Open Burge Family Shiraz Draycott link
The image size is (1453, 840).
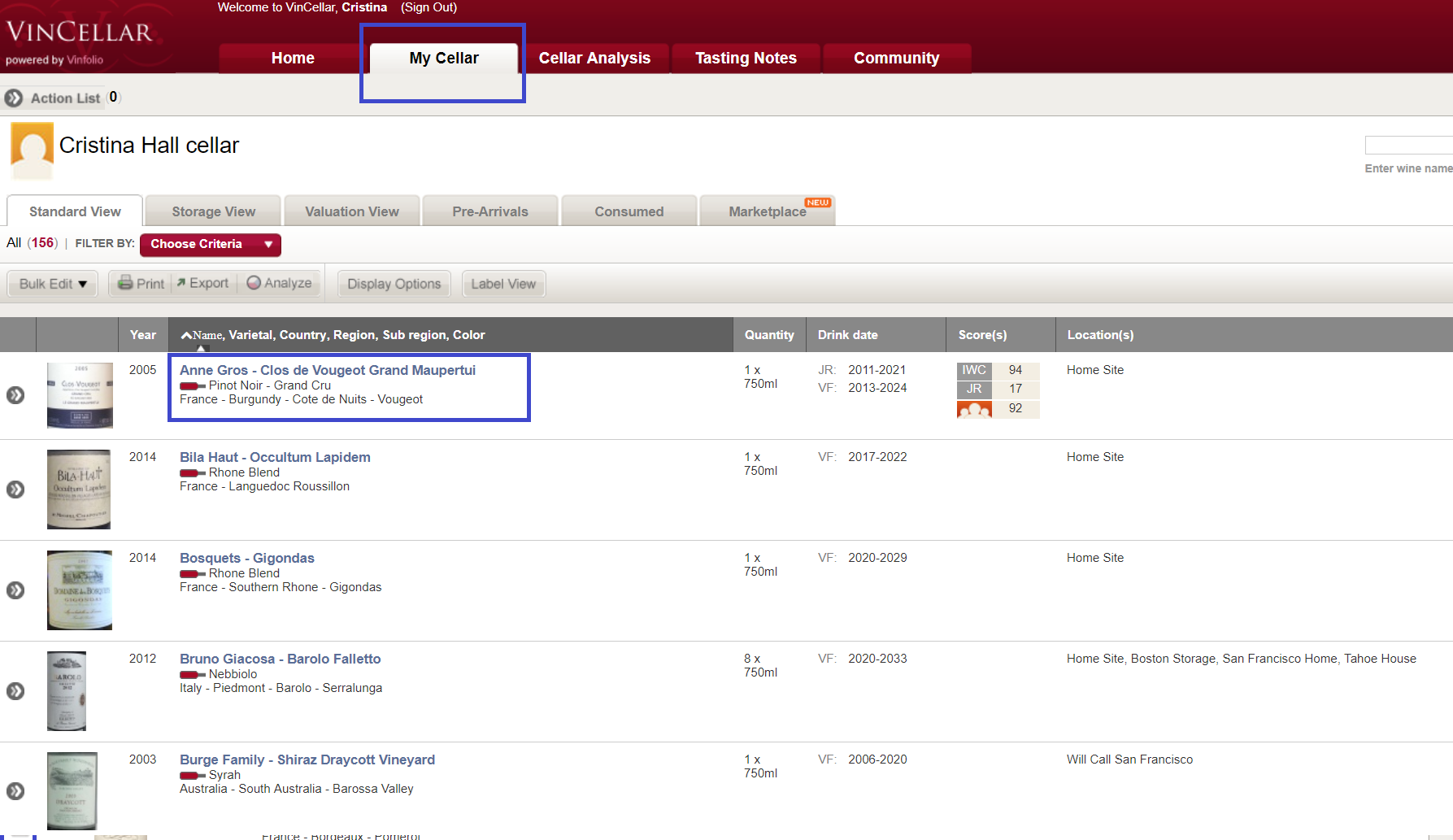pyautogui.click(x=307, y=759)
